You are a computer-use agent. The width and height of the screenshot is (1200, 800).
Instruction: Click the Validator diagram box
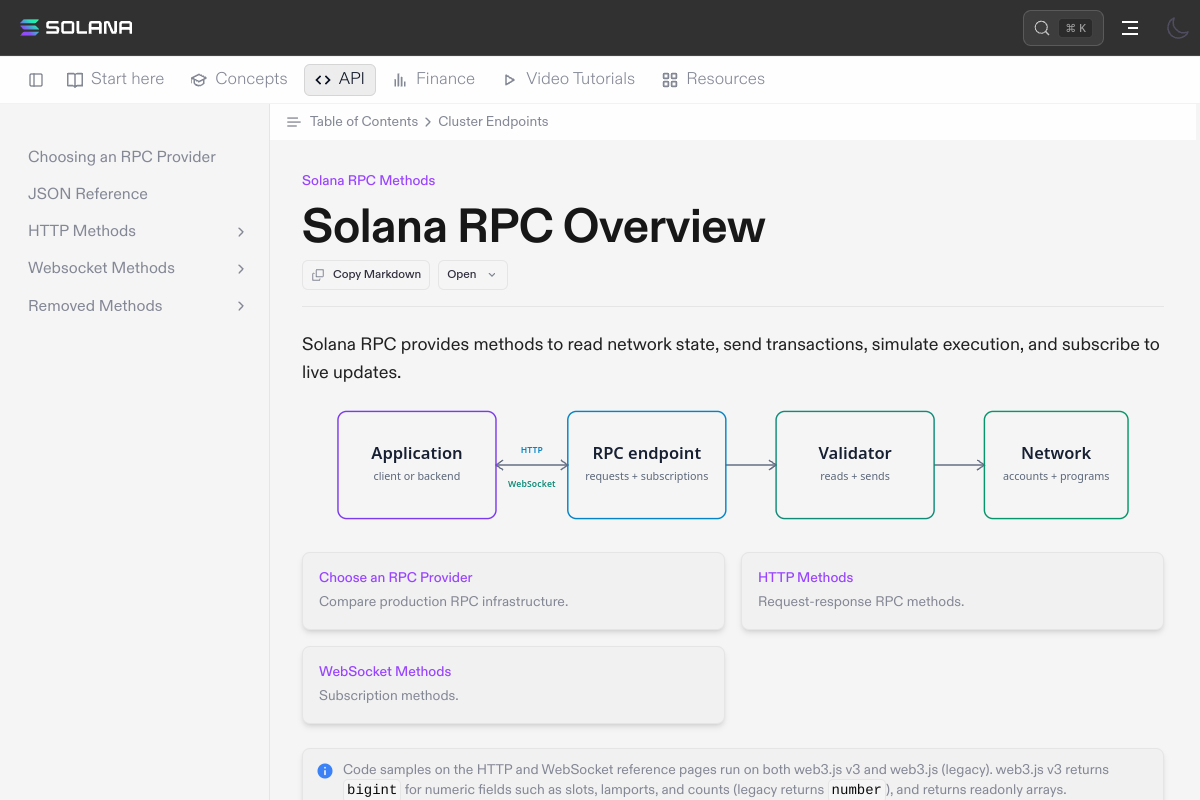point(855,465)
